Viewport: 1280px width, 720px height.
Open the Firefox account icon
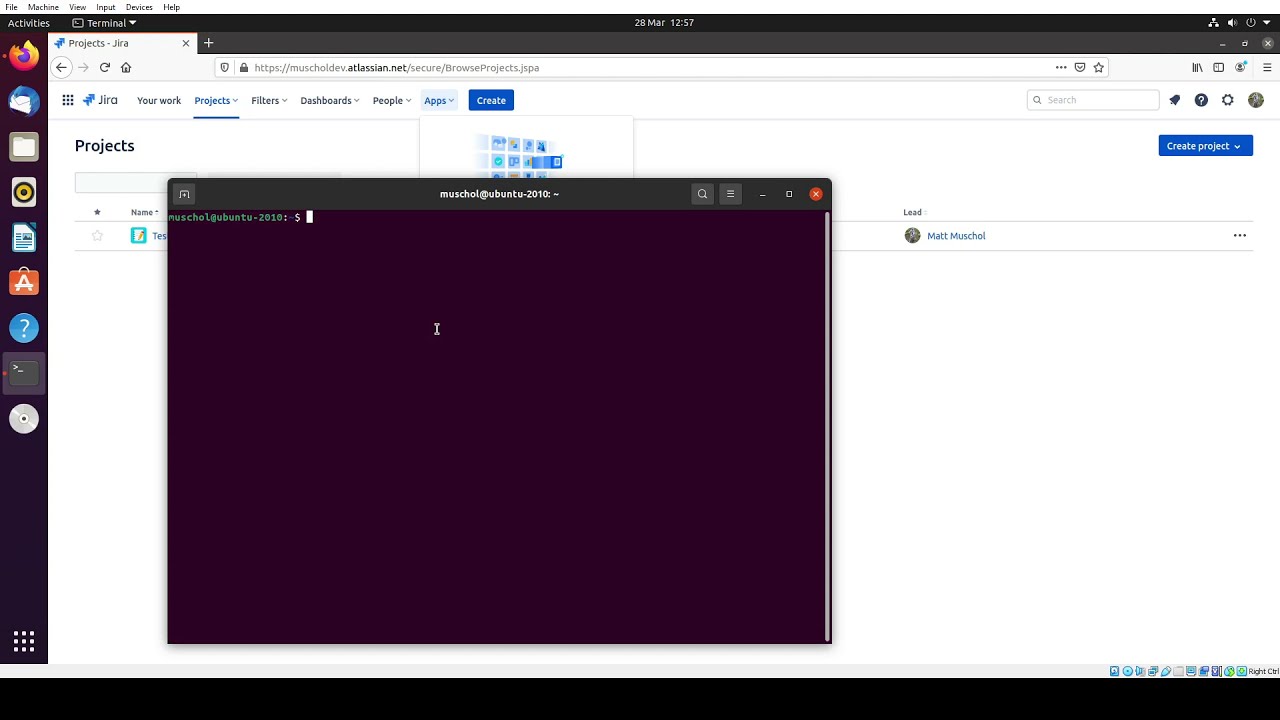tap(1241, 67)
